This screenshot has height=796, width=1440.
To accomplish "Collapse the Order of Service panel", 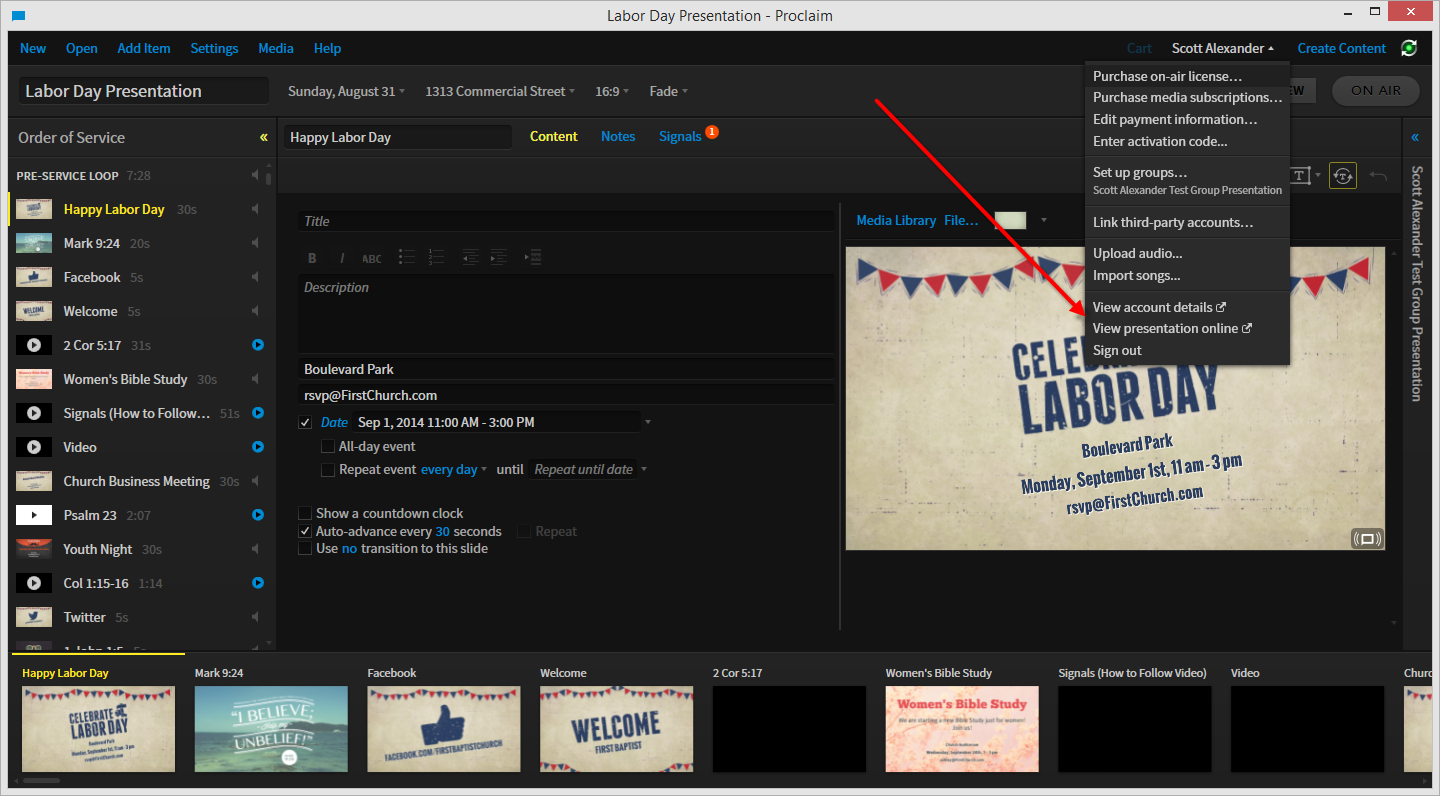I will tap(264, 137).
